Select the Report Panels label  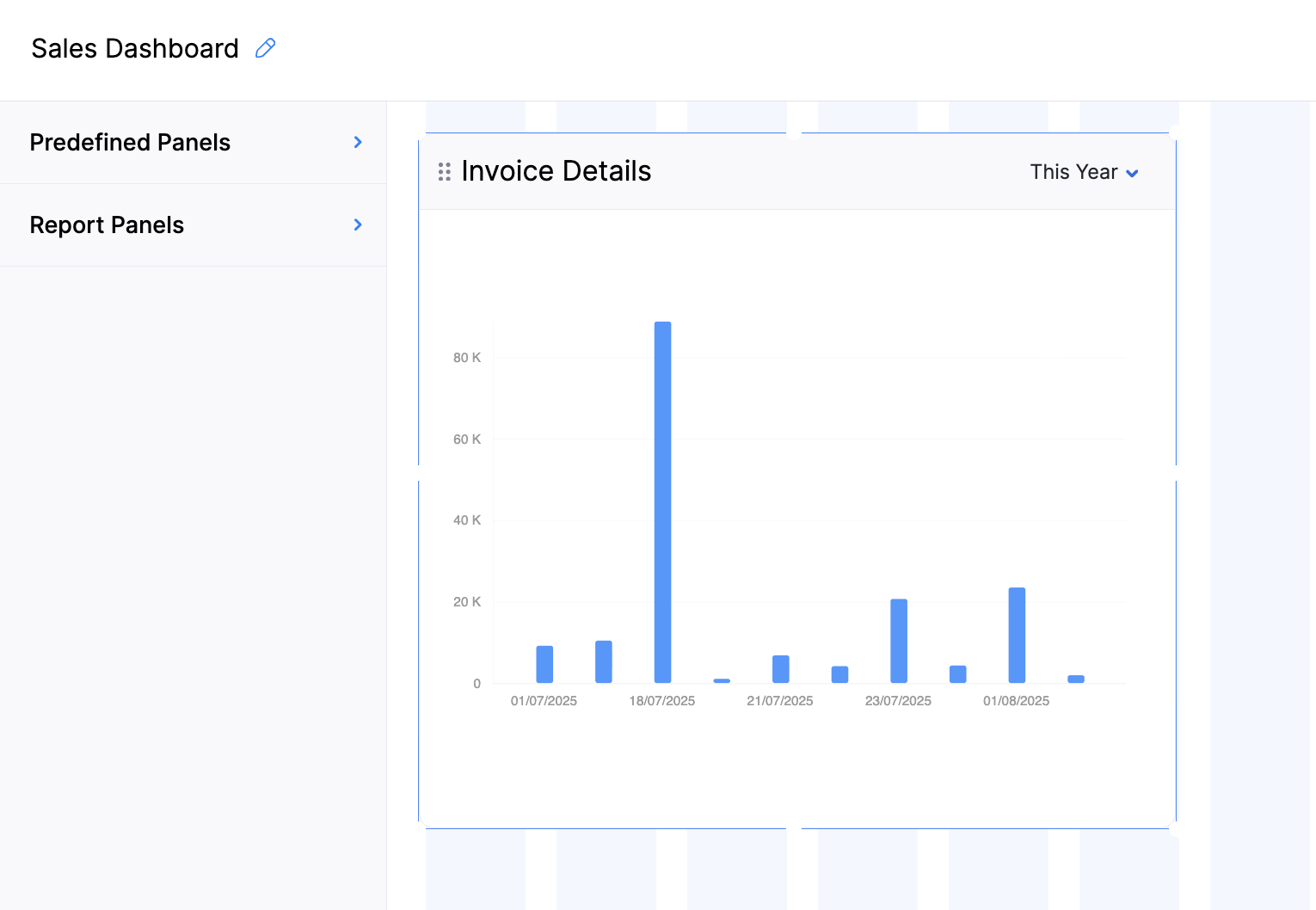tap(107, 224)
